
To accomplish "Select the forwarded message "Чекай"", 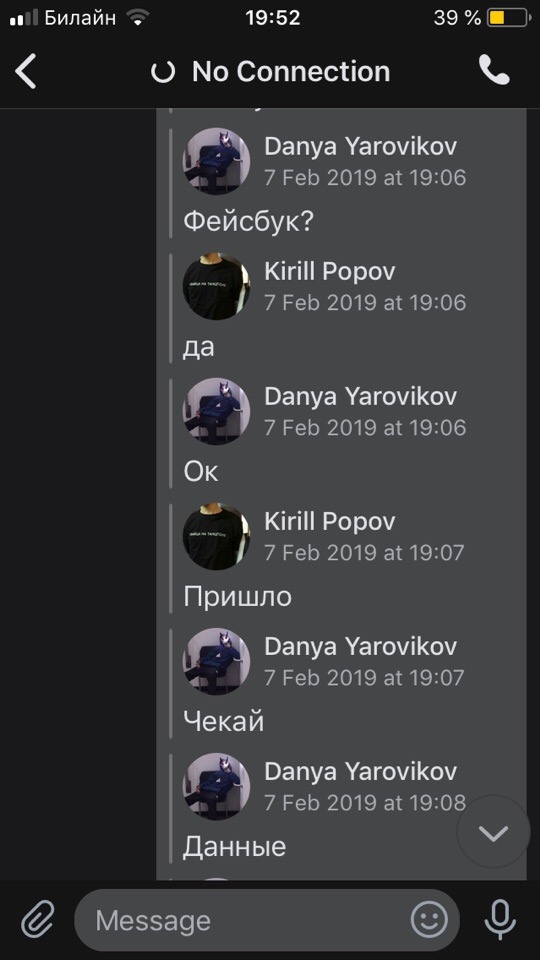I will [x=223, y=721].
